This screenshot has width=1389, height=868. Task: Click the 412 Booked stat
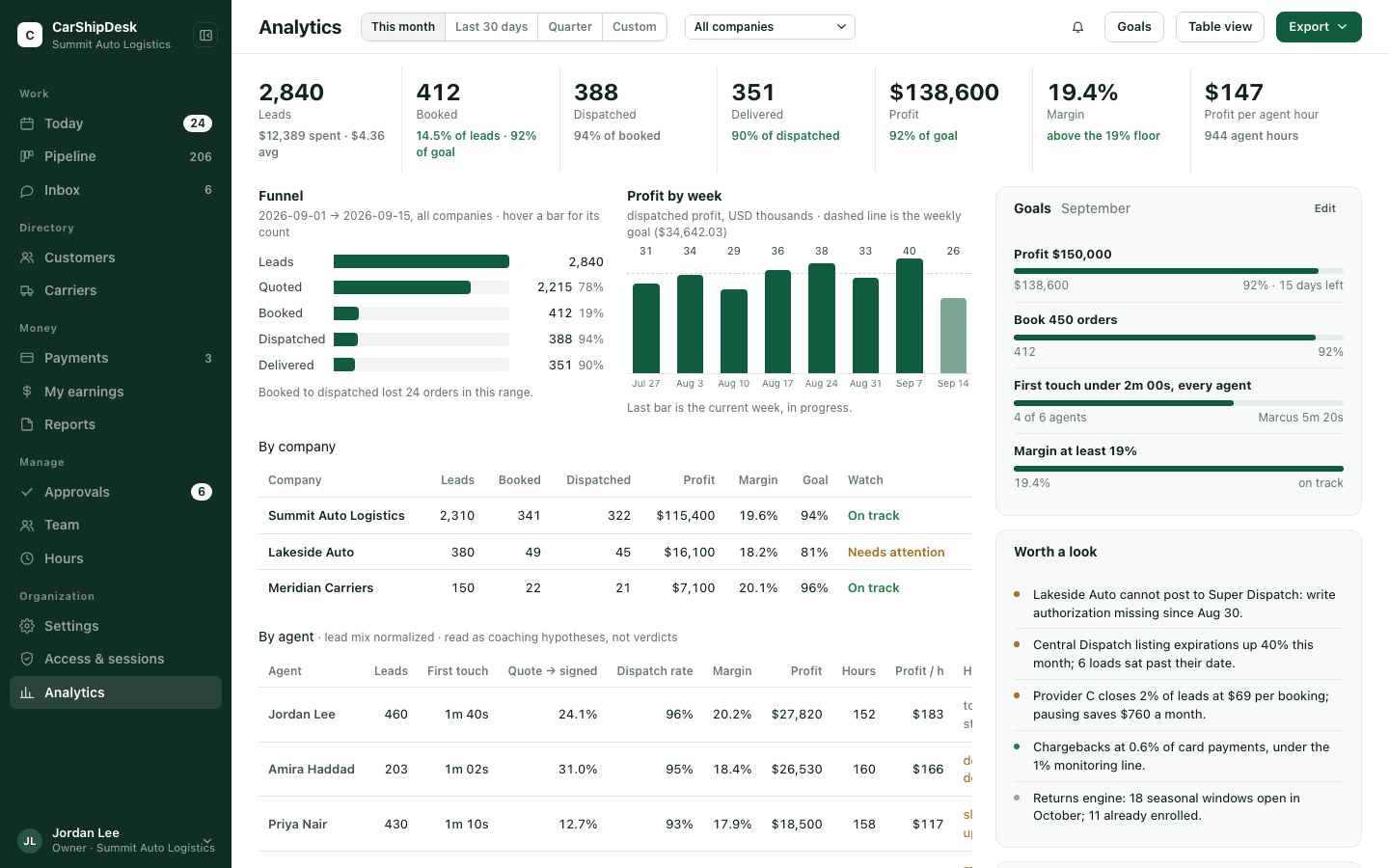pos(480,120)
